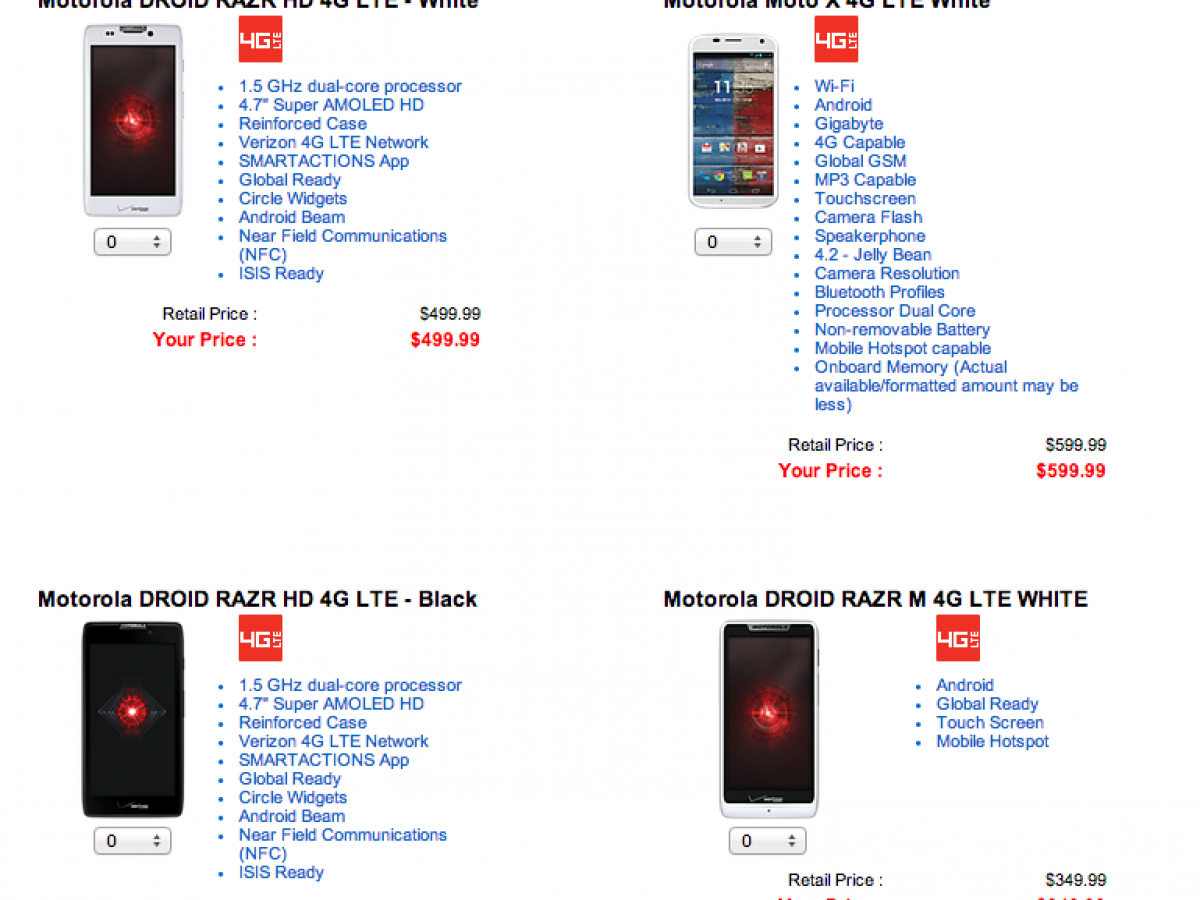Screen dimensions: 1200x900
Task: Open quantity dropdown for Moto X
Action: 733,242
